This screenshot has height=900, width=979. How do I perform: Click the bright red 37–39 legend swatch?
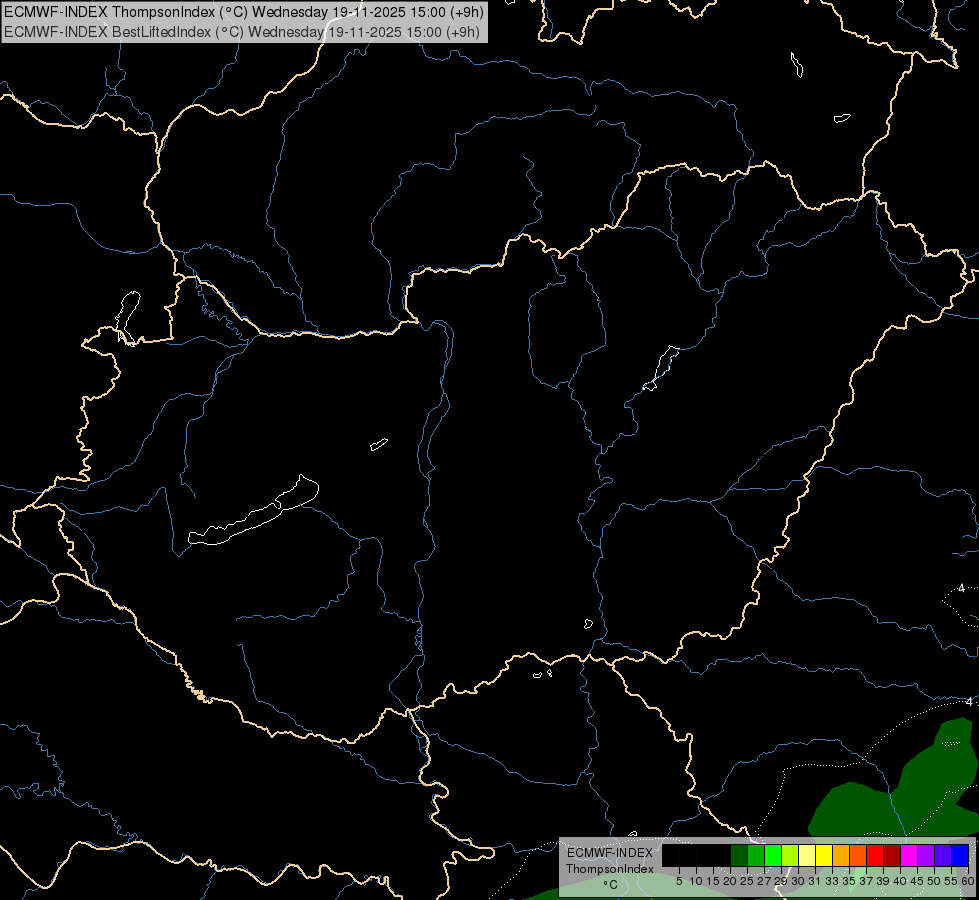[x=875, y=855]
